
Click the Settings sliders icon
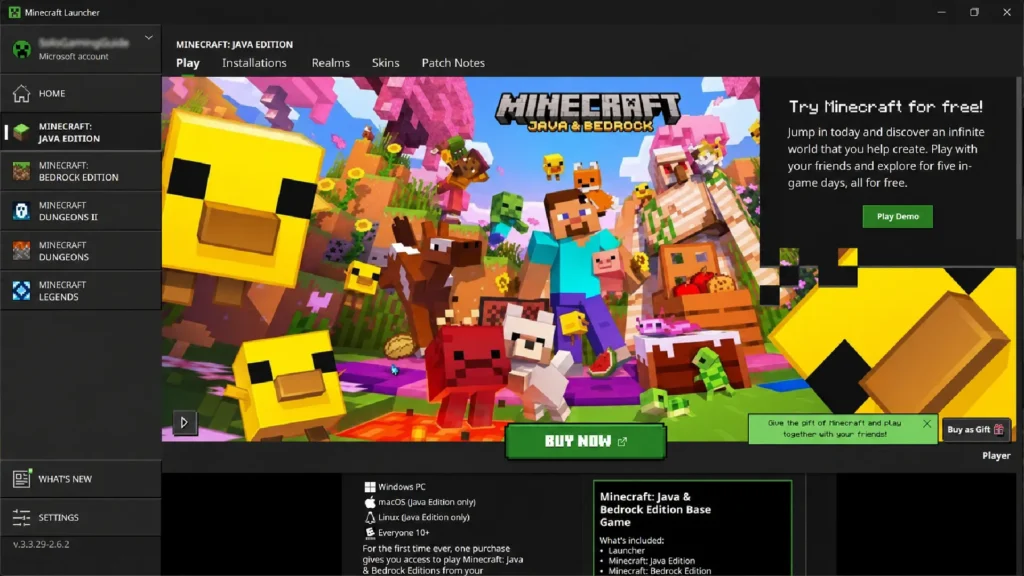point(21,517)
